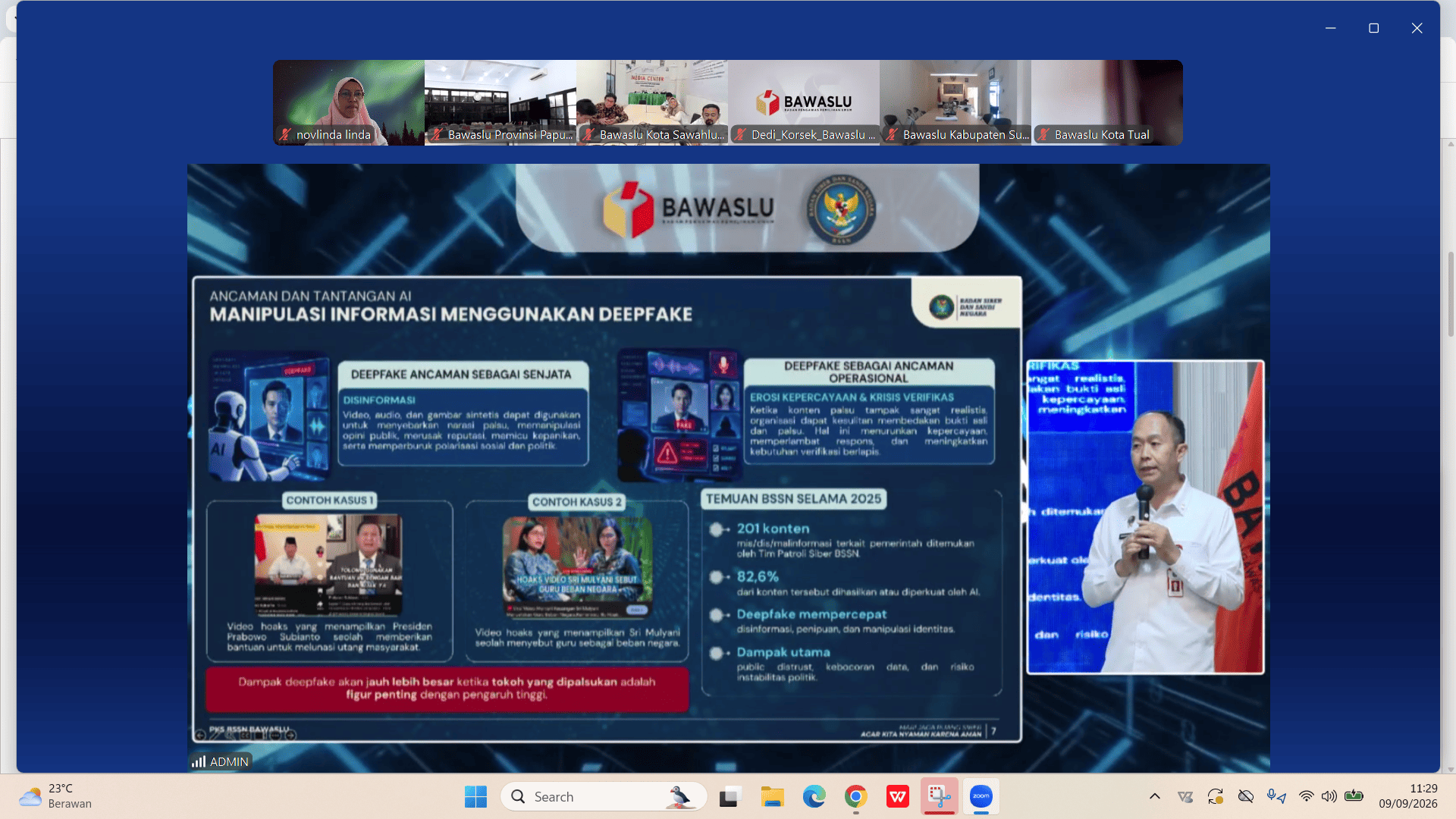Open Google Chrome from the taskbar
Viewport: 1456px width, 819px height.
[x=856, y=797]
